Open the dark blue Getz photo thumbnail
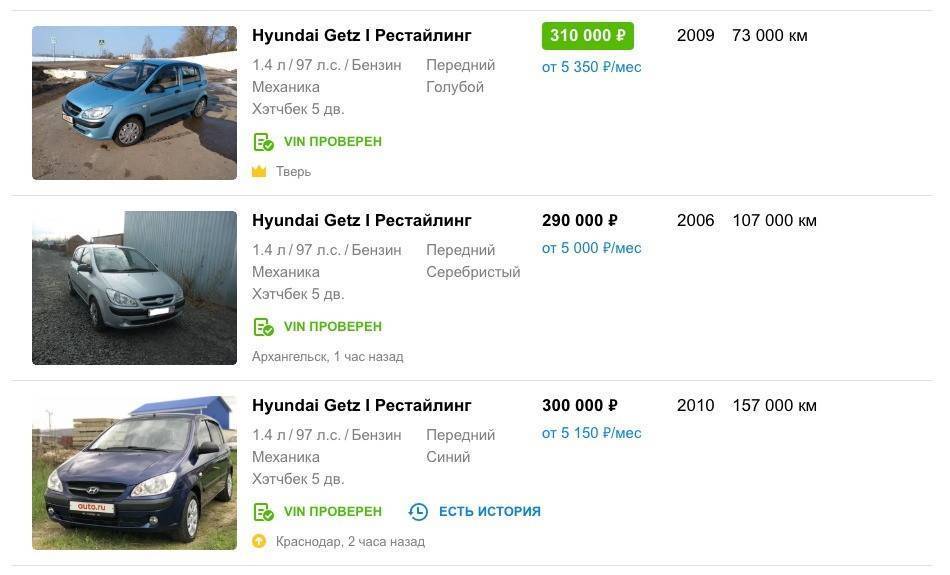 click(134, 473)
